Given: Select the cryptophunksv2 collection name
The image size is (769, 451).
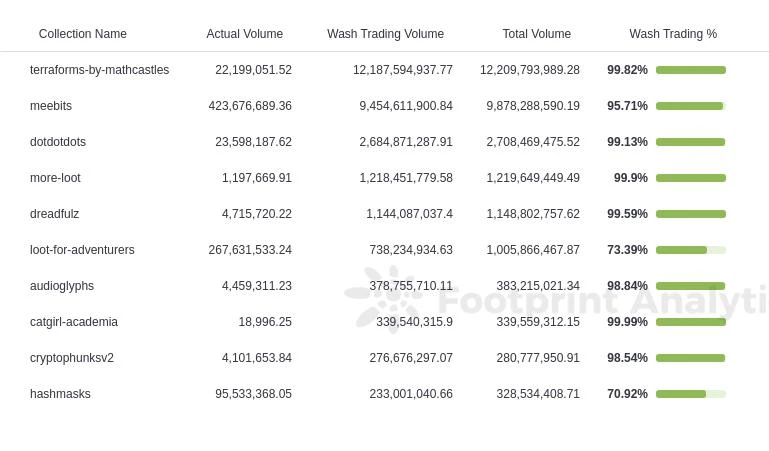Looking at the screenshot, I should pos(72,358).
